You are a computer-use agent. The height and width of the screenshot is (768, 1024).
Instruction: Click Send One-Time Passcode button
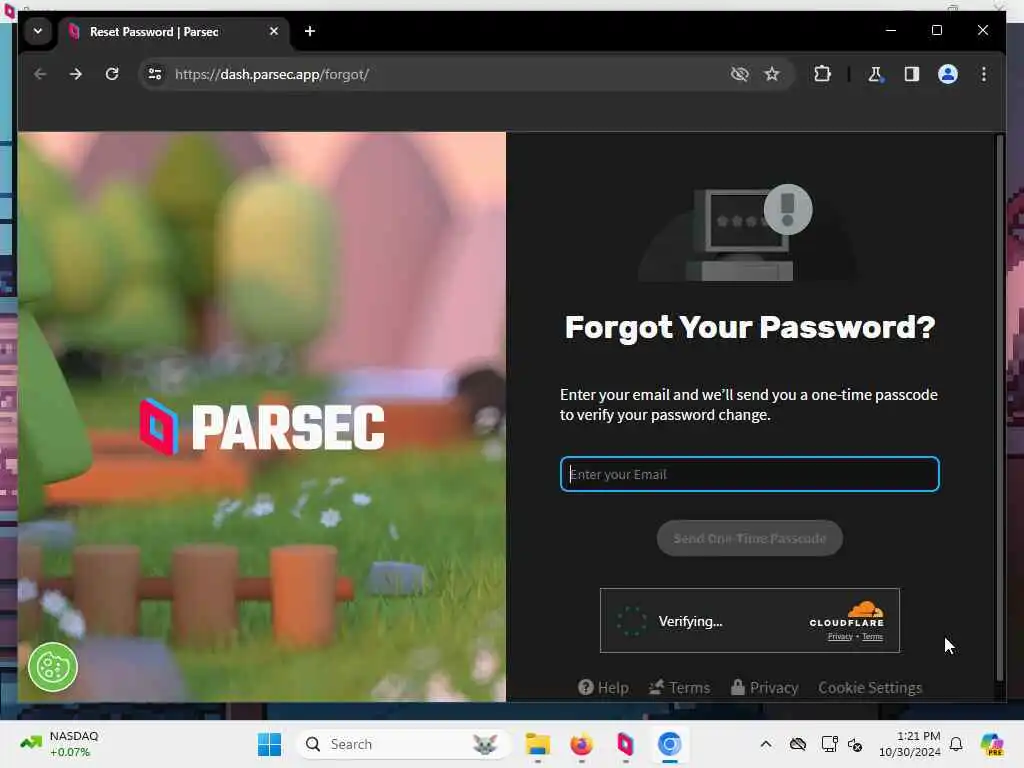[x=750, y=538]
